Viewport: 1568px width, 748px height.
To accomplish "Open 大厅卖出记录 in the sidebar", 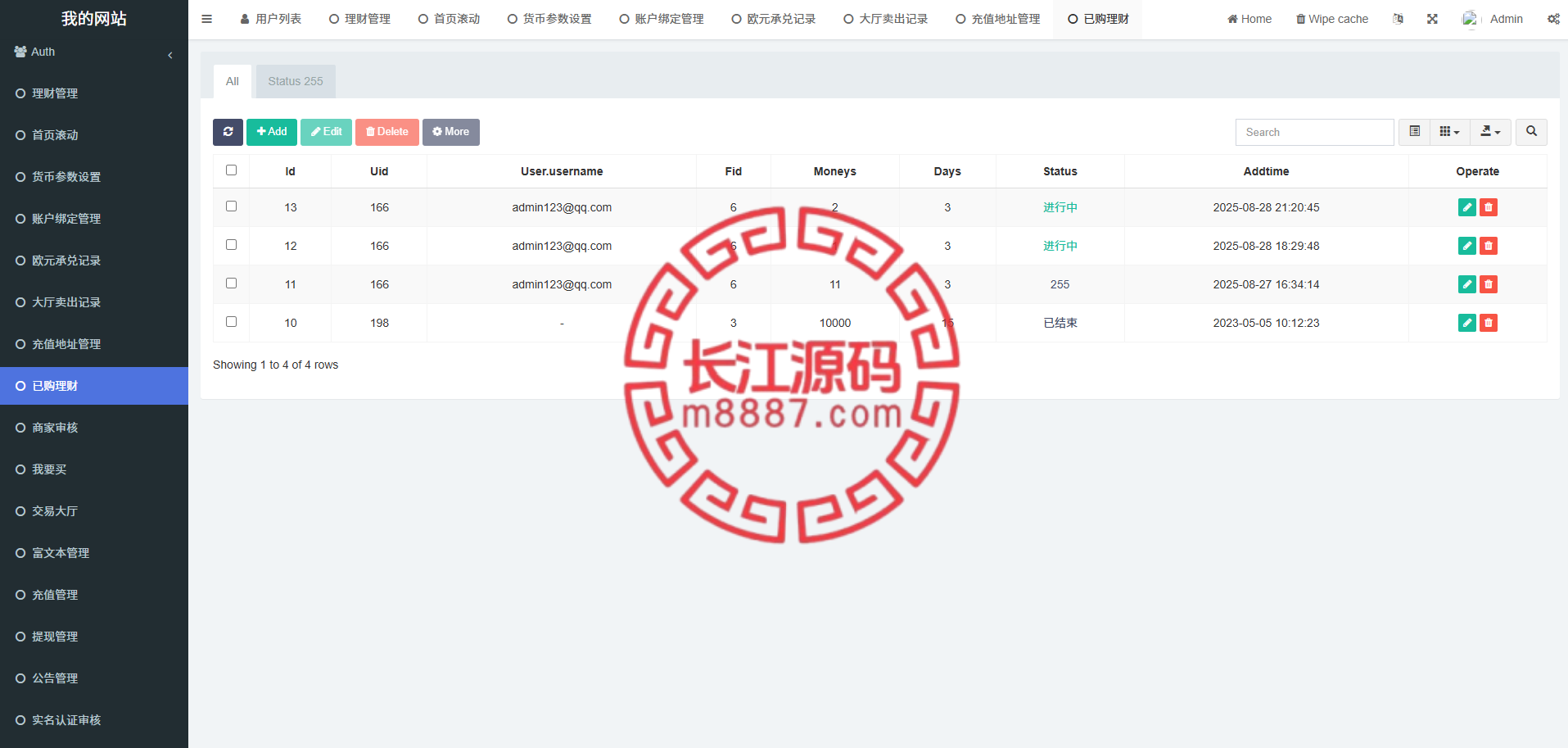I will click(94, 302).
